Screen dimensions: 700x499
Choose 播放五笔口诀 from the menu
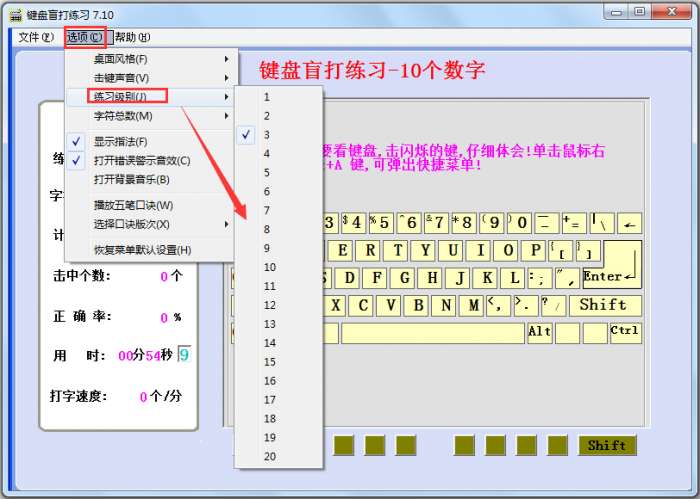(x=133, y=205)
